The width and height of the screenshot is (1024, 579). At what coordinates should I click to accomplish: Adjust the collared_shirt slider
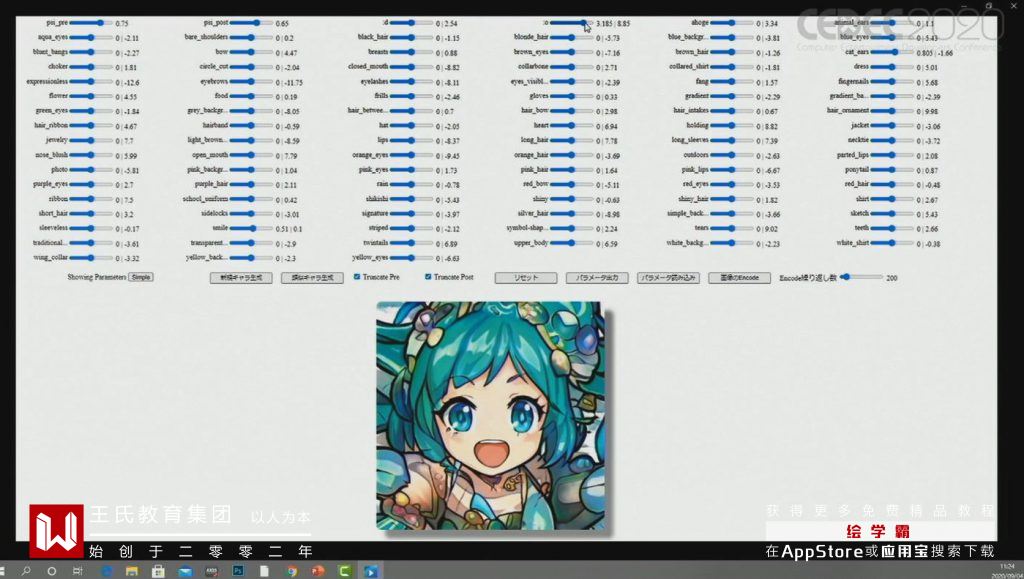click(x=732, y=67)
